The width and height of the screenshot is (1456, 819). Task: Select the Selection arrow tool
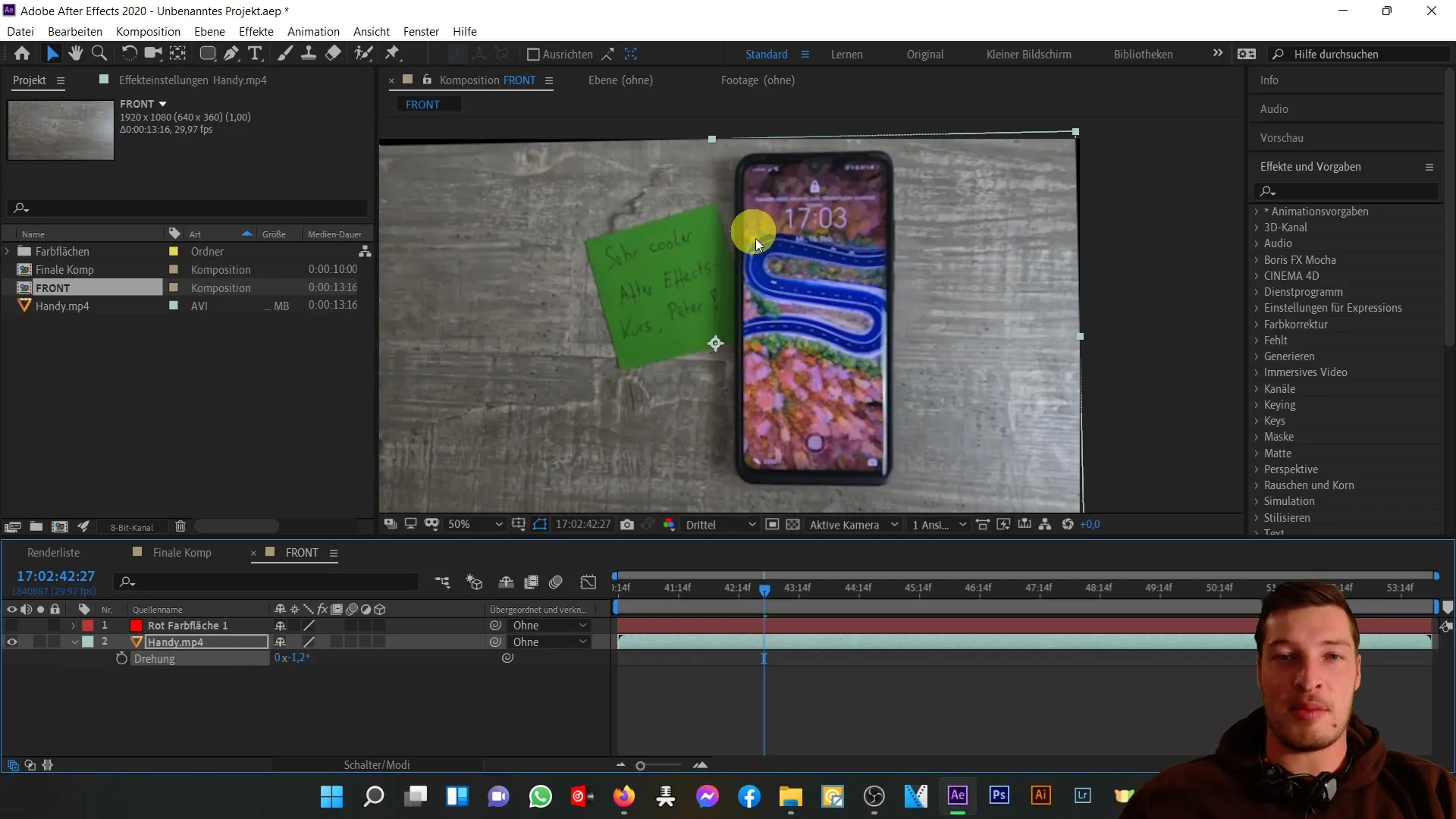coord(52,54)
